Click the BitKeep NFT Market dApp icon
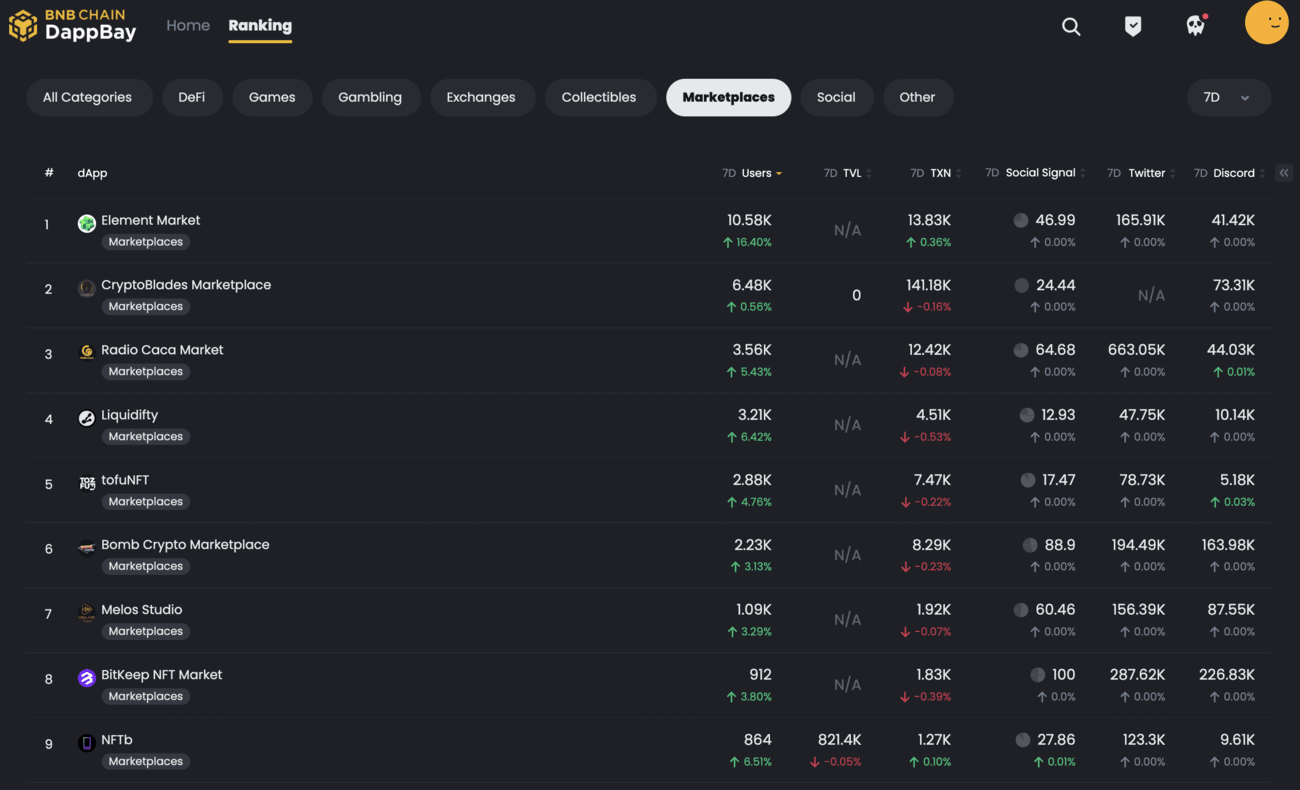This screenshot has height=790, width=1300. coord(87,678)
